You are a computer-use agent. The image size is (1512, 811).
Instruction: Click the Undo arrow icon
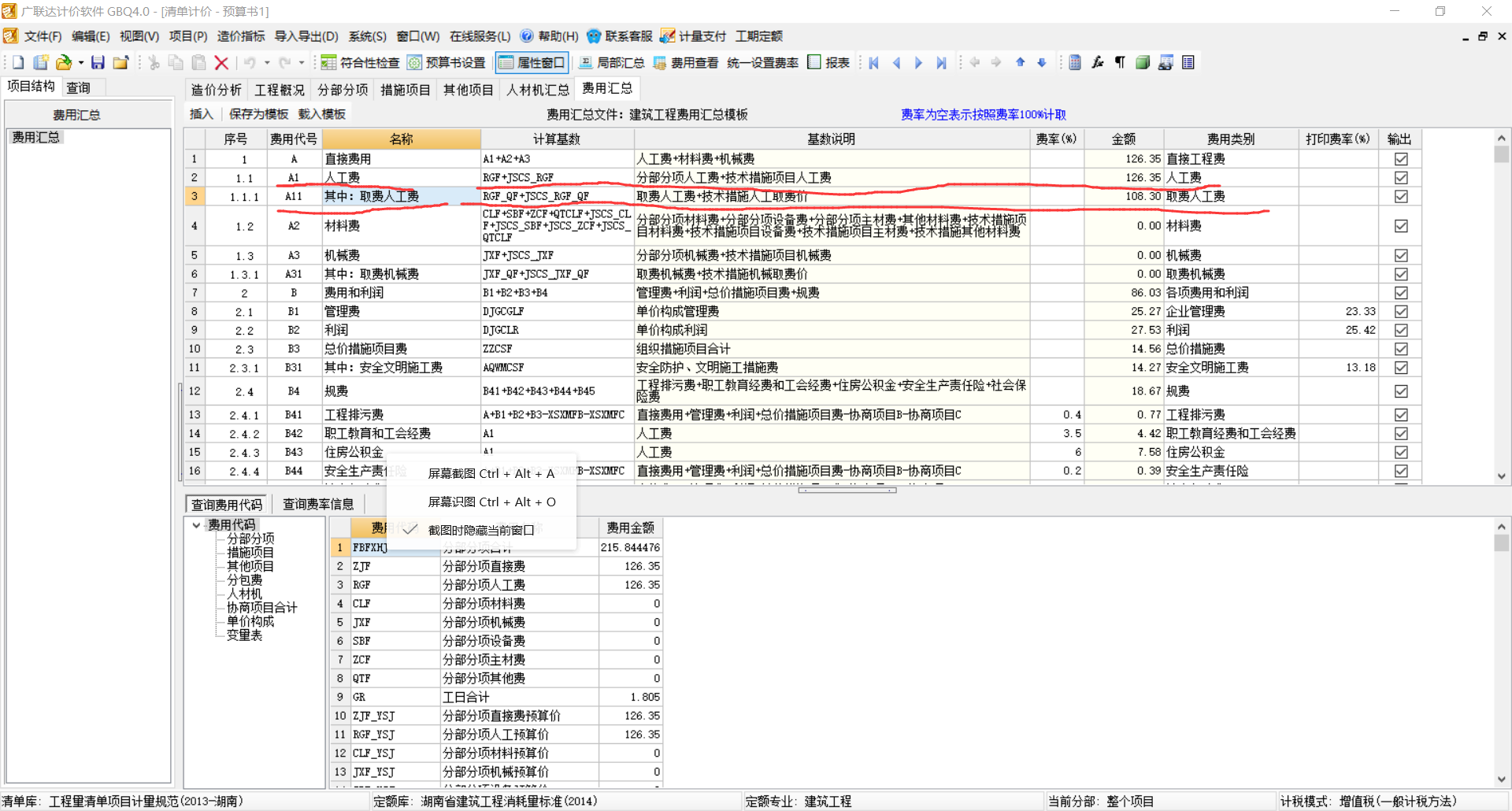pos(250,62)
